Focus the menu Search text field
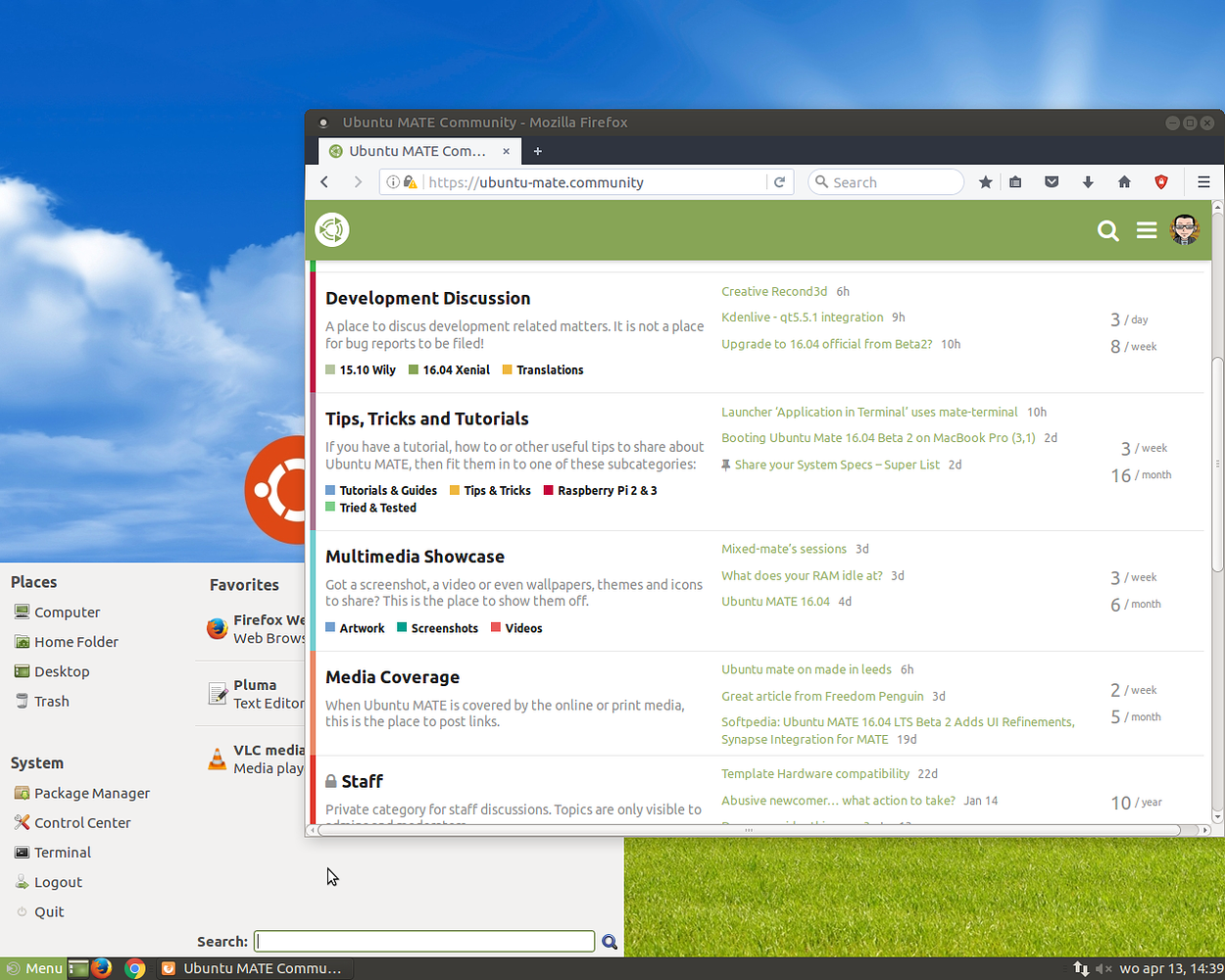The width and height of the screenshot is (1225, 980). click(424, 942)
